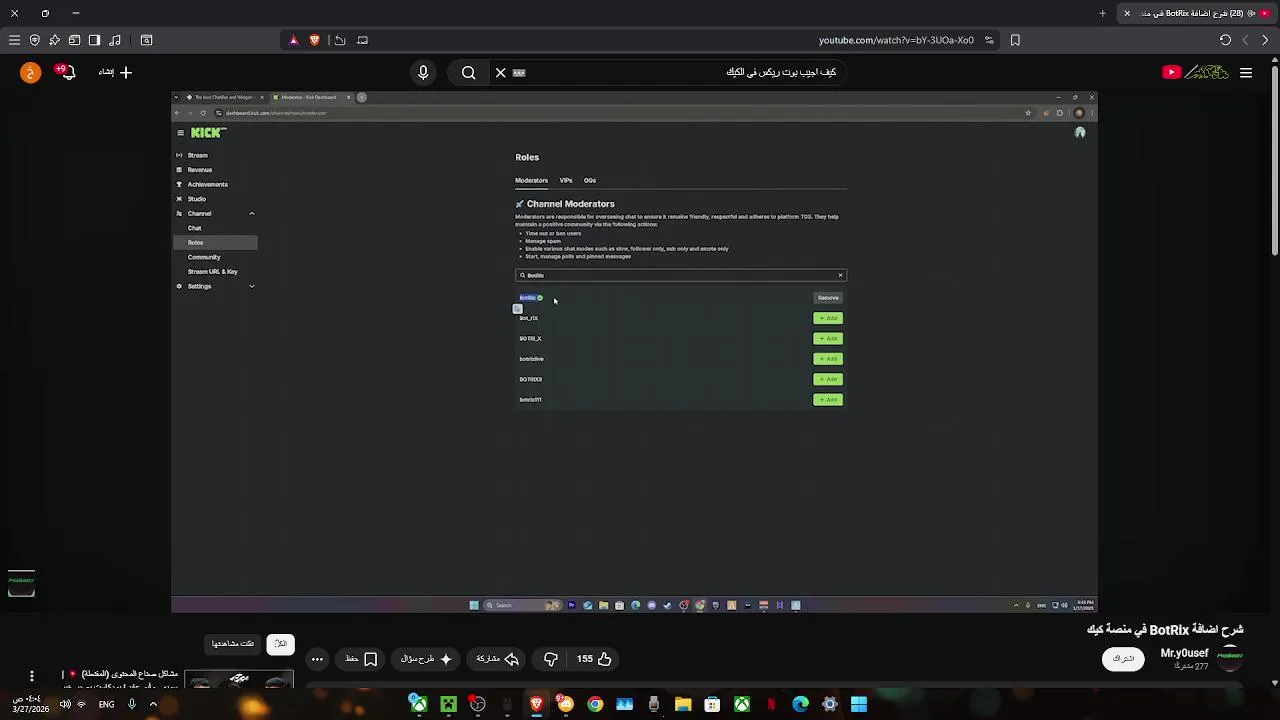Open YouTube notifications bell
This screenshot has height=720, width=1280.
pyautogui.click(x=66, y=72)
